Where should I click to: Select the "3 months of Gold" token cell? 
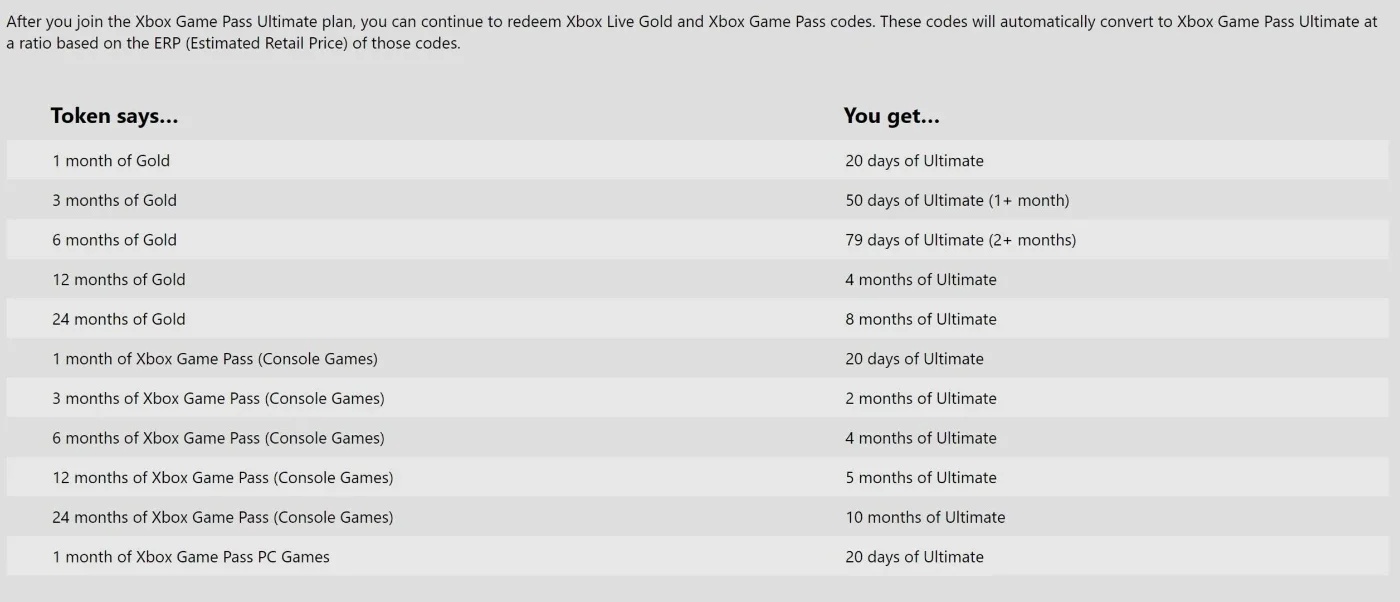point(114,200)
